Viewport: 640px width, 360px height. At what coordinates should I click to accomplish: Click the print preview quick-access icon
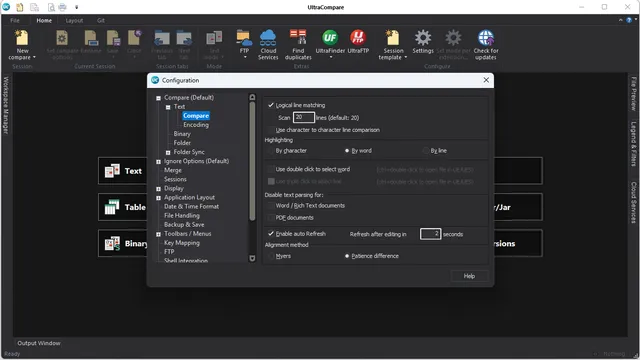tap(51, 7)
